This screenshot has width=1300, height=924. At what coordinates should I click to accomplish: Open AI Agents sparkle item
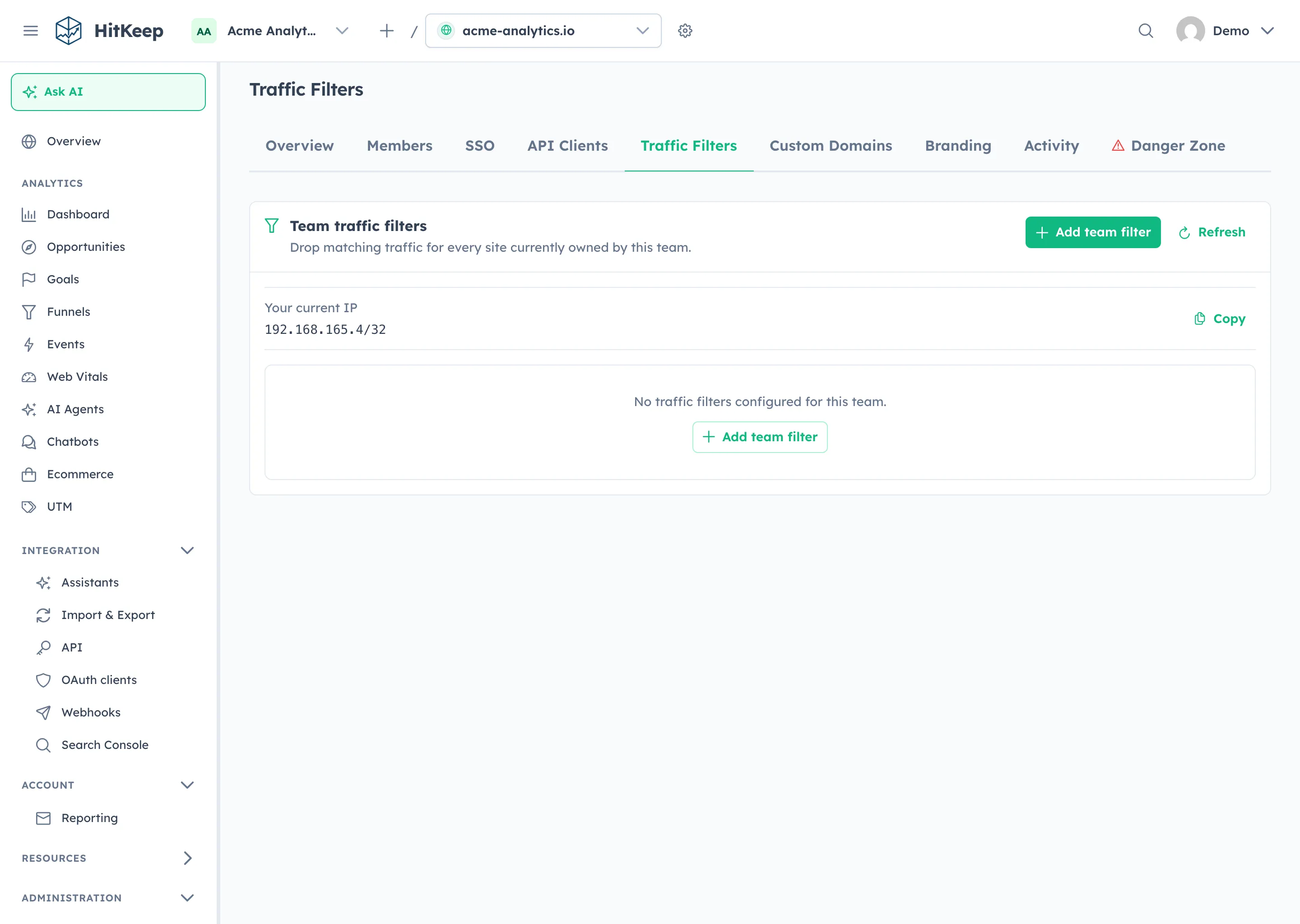[108, 409]
